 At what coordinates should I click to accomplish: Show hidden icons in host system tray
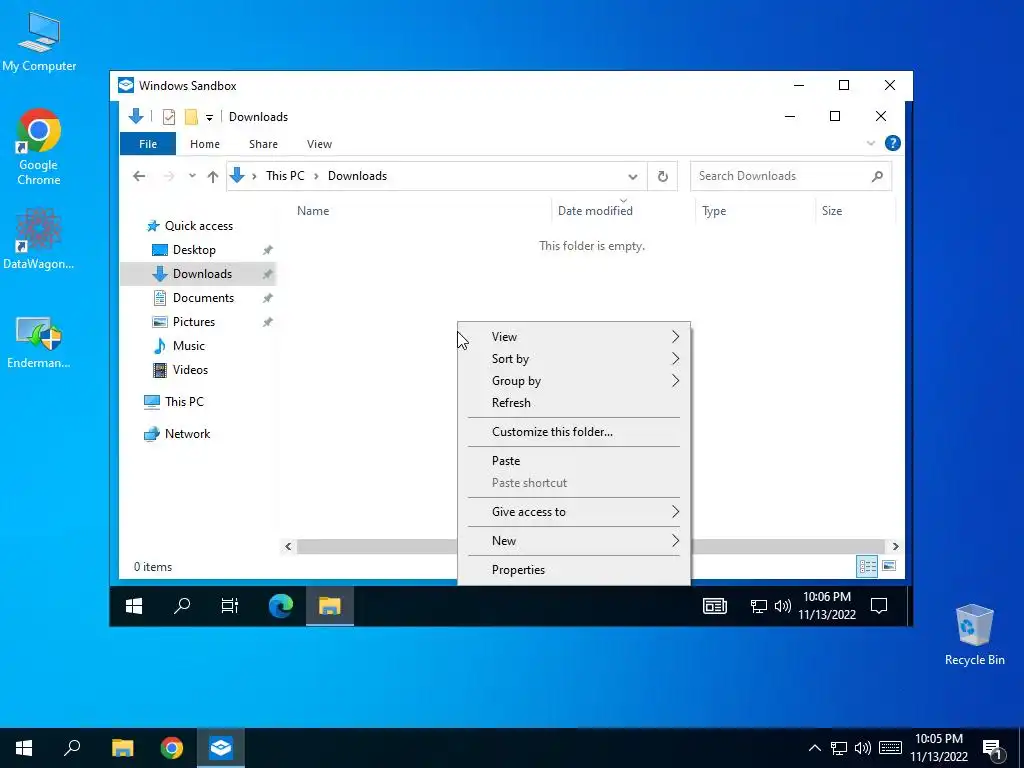(x=814, y=748)
